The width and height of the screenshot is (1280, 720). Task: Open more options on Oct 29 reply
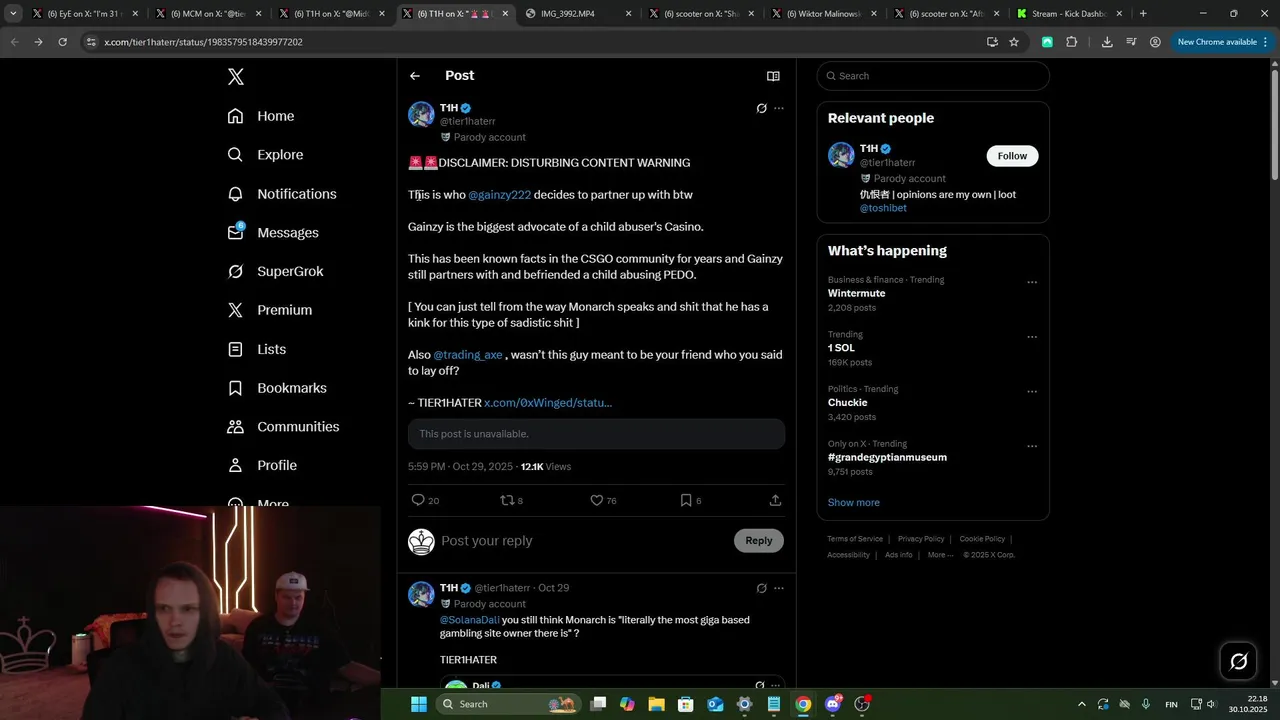pyautogui.click(x=779, y=588)
